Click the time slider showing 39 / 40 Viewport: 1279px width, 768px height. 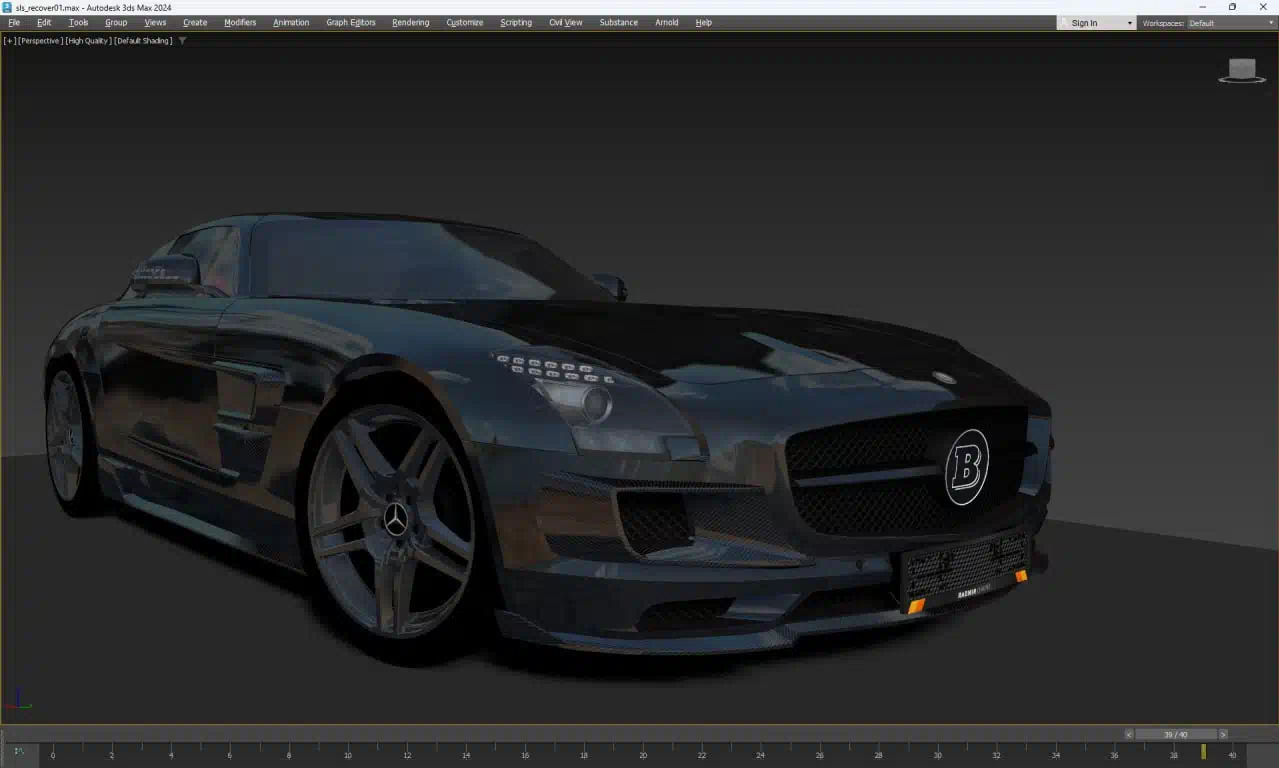tap(1176, 734)
